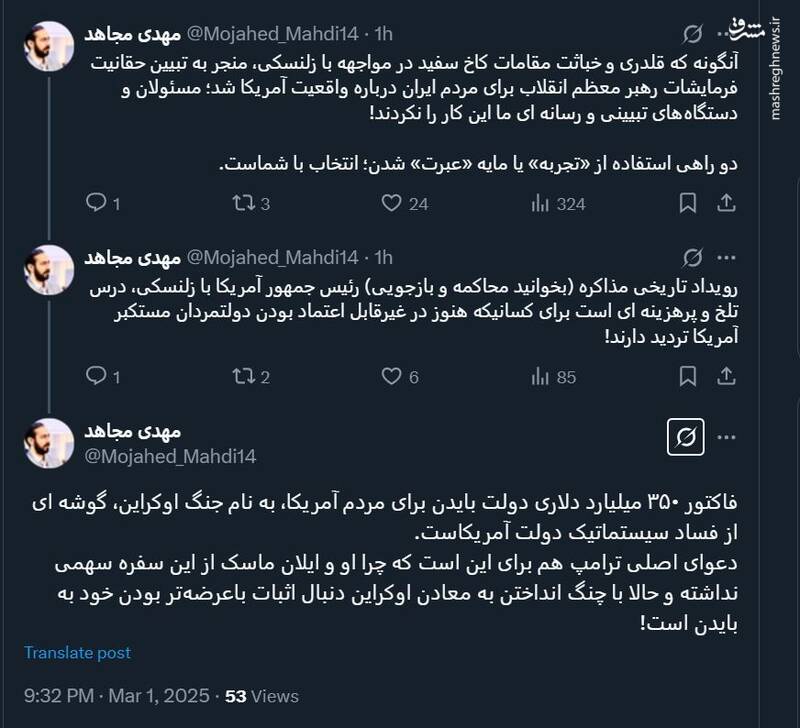800x728 pixels.
Task: Reply to the second tweet
Action: tap(96, 376)
